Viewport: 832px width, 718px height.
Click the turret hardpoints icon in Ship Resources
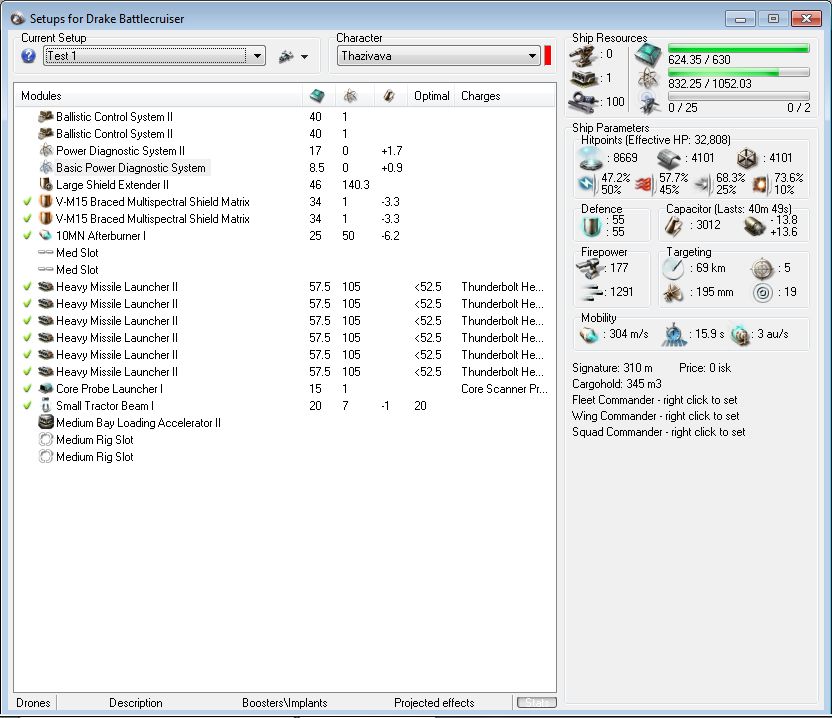(x=583, y=56)
